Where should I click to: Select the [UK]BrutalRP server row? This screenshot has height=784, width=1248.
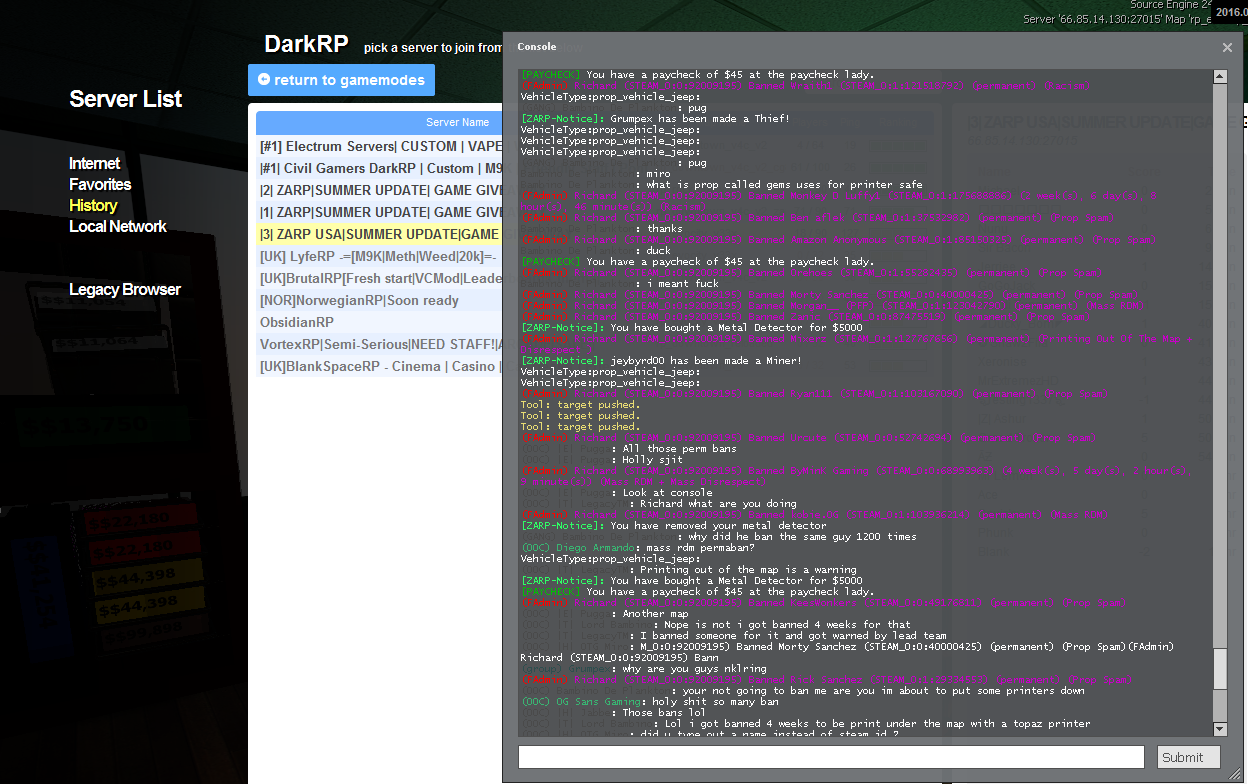pos(380,278)
